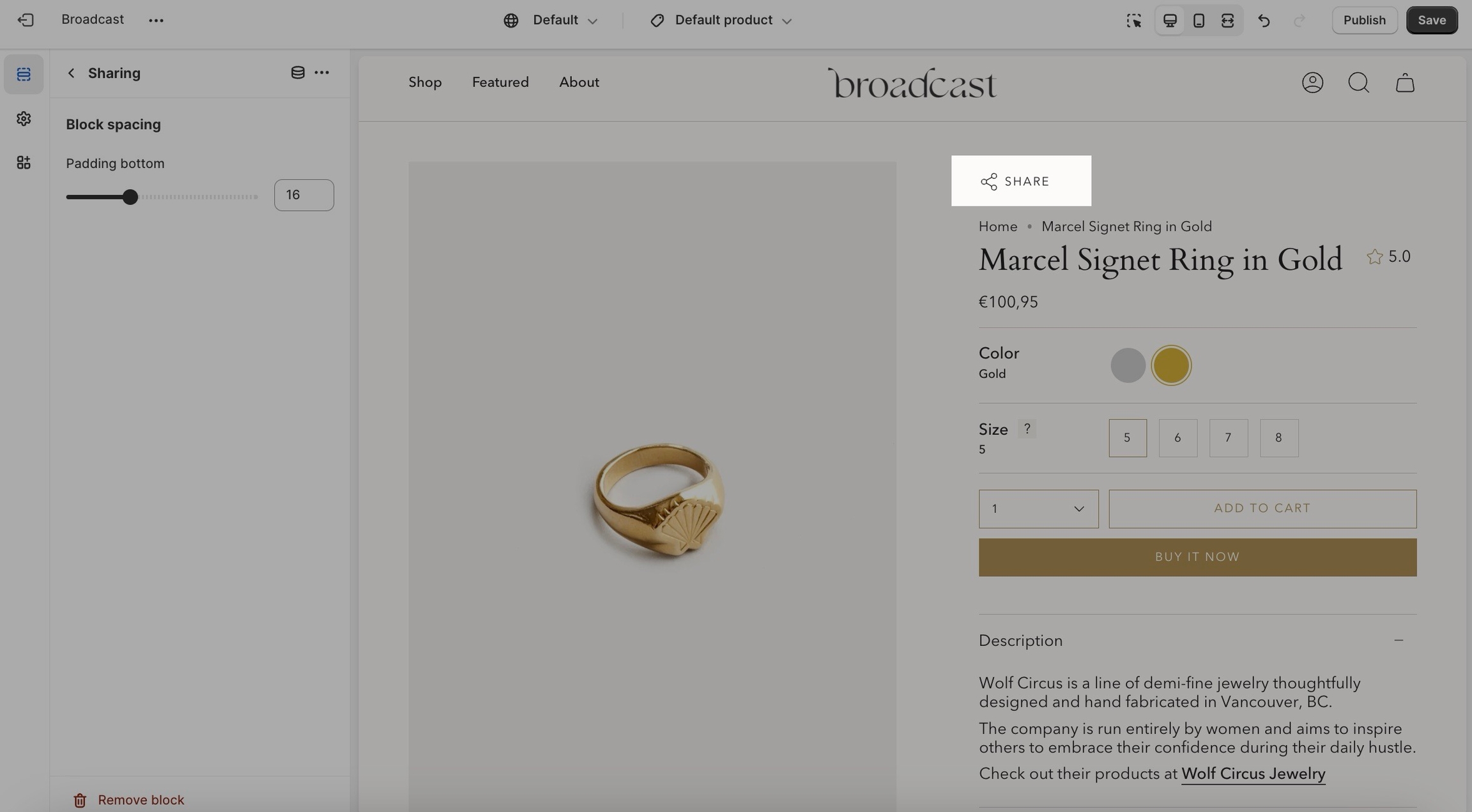This screenshot has height=812, width=1472.
Task: Click the undo arrow
Action: (1263, 20)
